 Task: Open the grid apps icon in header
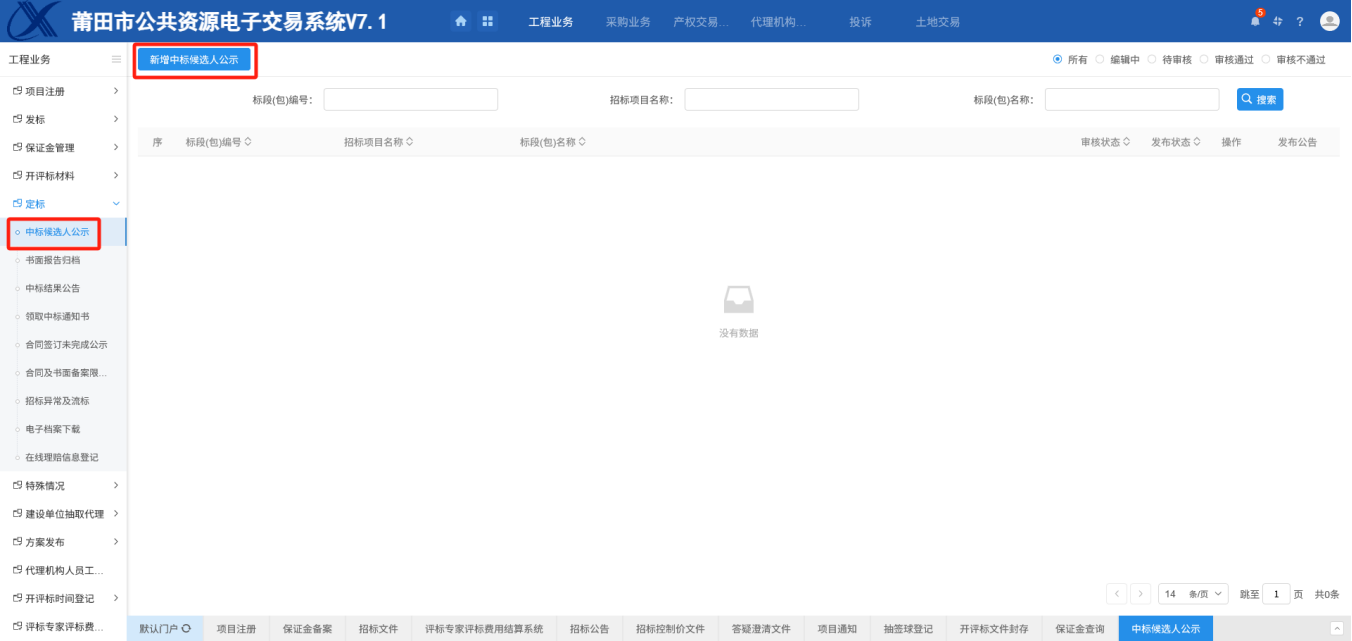click(x=488, y=21)
